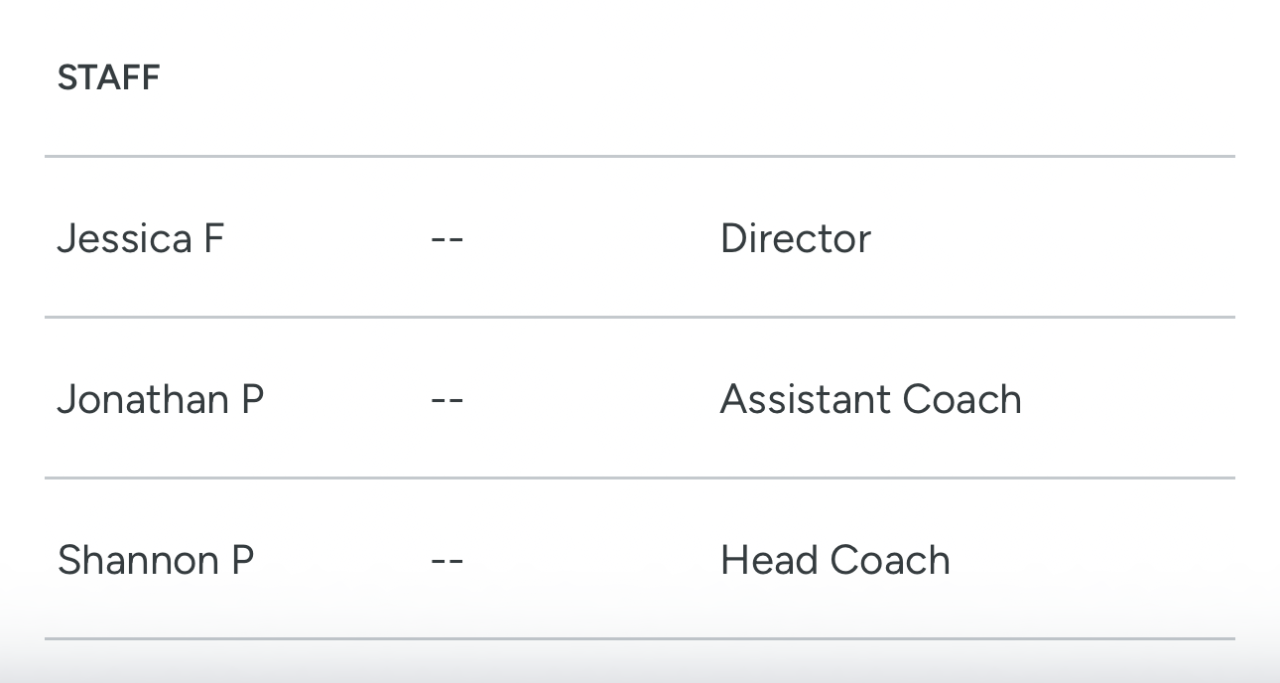Click the word "Assistant" in Jonathan's role
The height and width of the screenshot is (683, 1280).
[804, 400]
